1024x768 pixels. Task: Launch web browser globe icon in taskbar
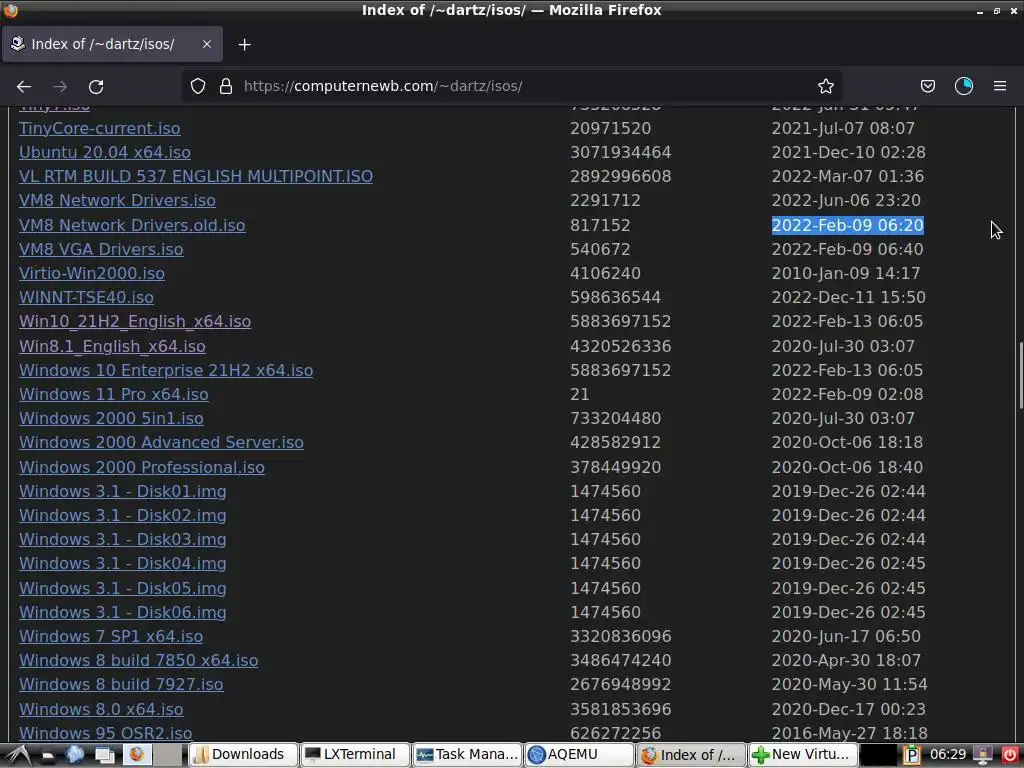74,754
